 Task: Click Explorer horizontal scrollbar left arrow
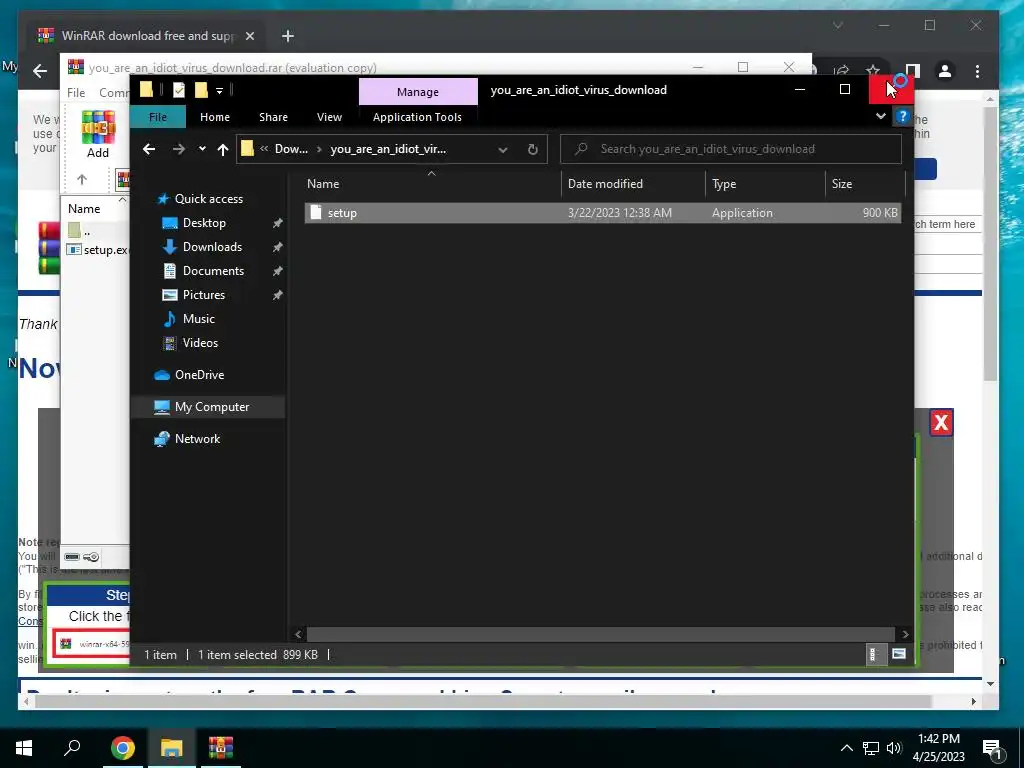[298, 634]
